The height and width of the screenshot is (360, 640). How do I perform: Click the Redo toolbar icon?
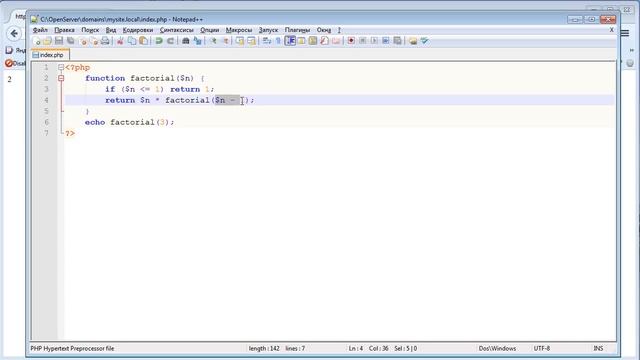pos(171,41)
